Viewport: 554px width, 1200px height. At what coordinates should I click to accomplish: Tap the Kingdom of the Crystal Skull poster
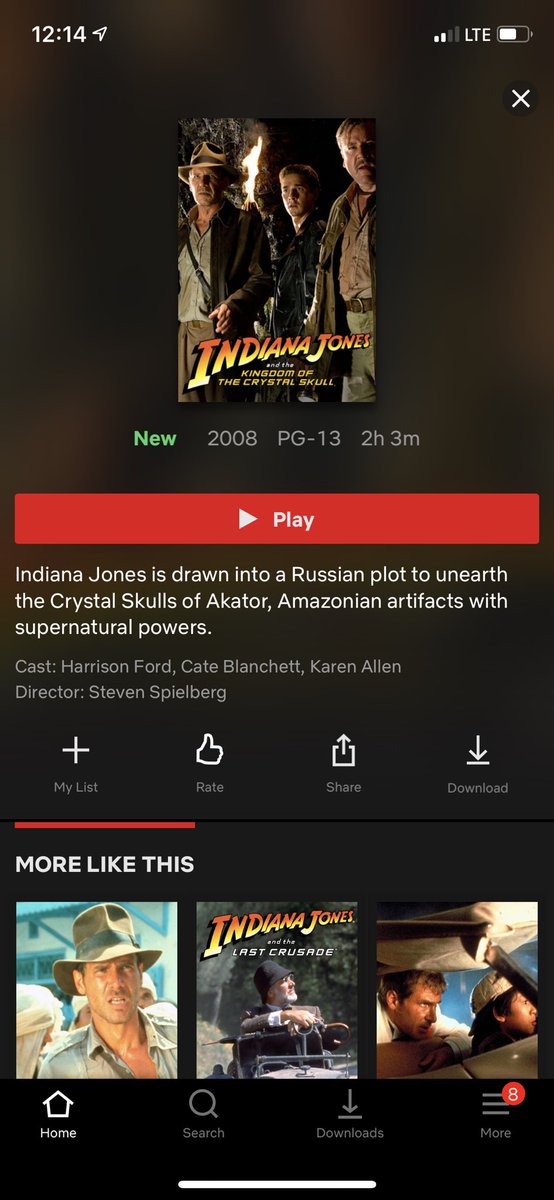277,260
